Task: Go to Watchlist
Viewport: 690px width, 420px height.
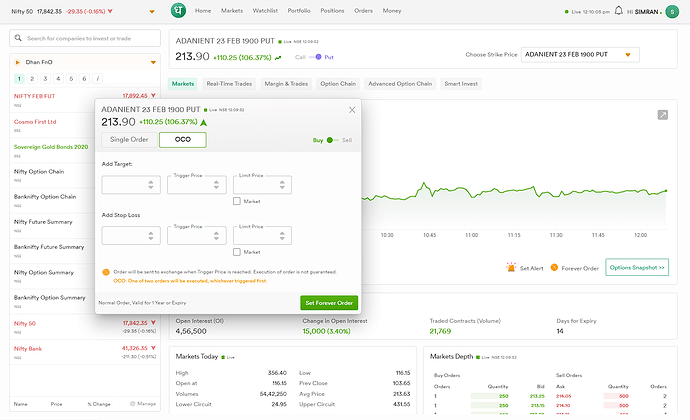Action: [265, 11]
